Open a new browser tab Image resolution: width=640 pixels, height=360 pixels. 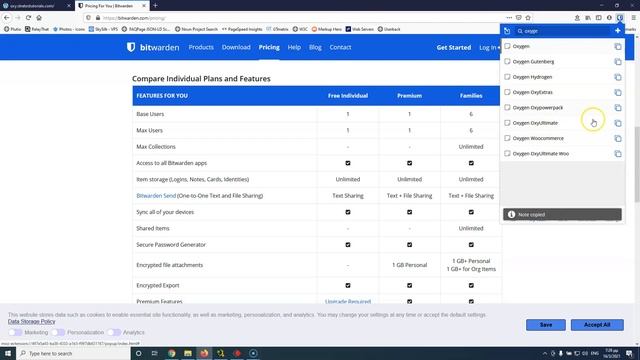click(155, 6)
